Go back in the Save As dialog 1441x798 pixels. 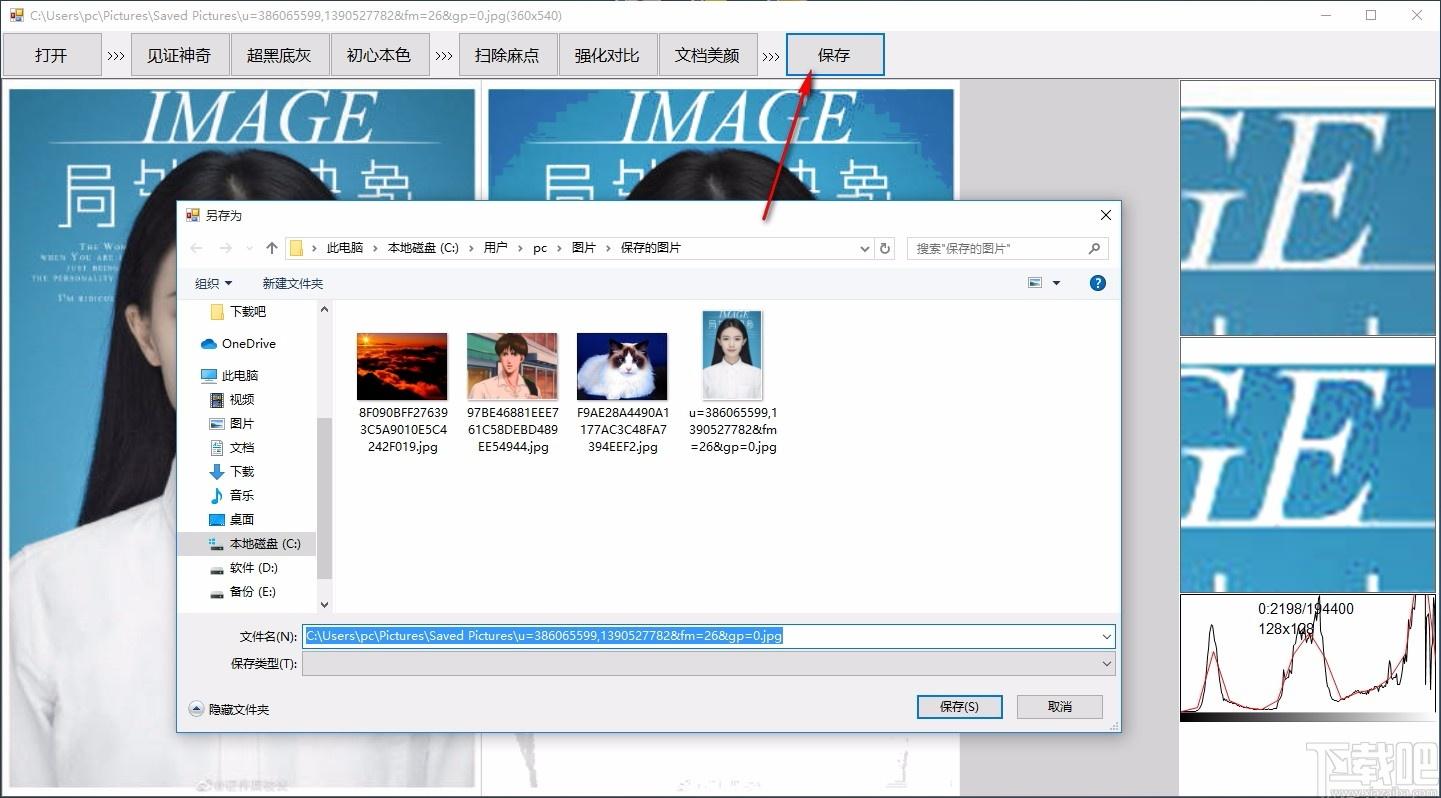(x=196, y=248)
